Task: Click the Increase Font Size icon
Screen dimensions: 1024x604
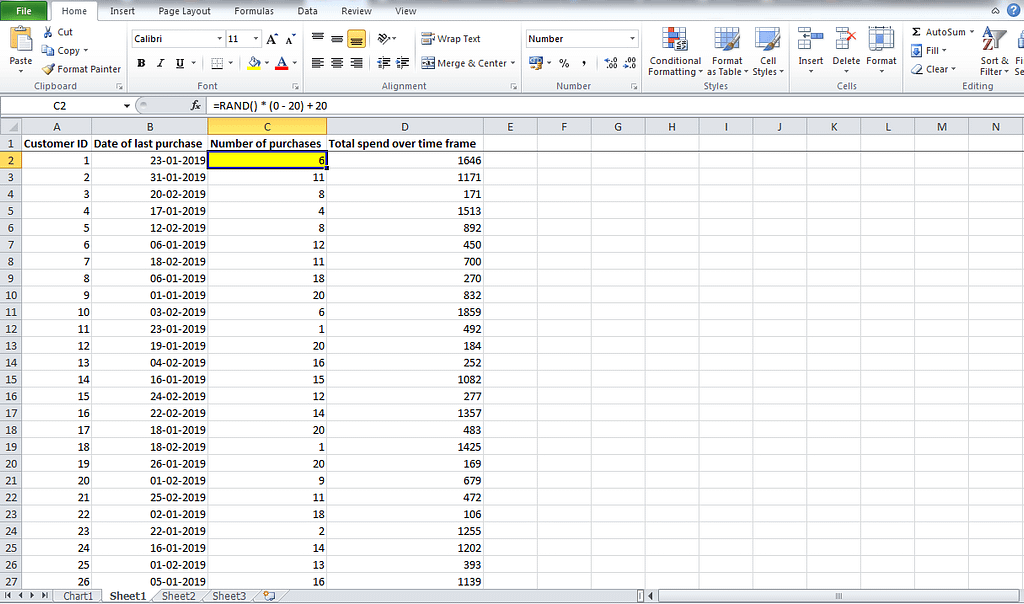Action: click(x=272, y=39)
